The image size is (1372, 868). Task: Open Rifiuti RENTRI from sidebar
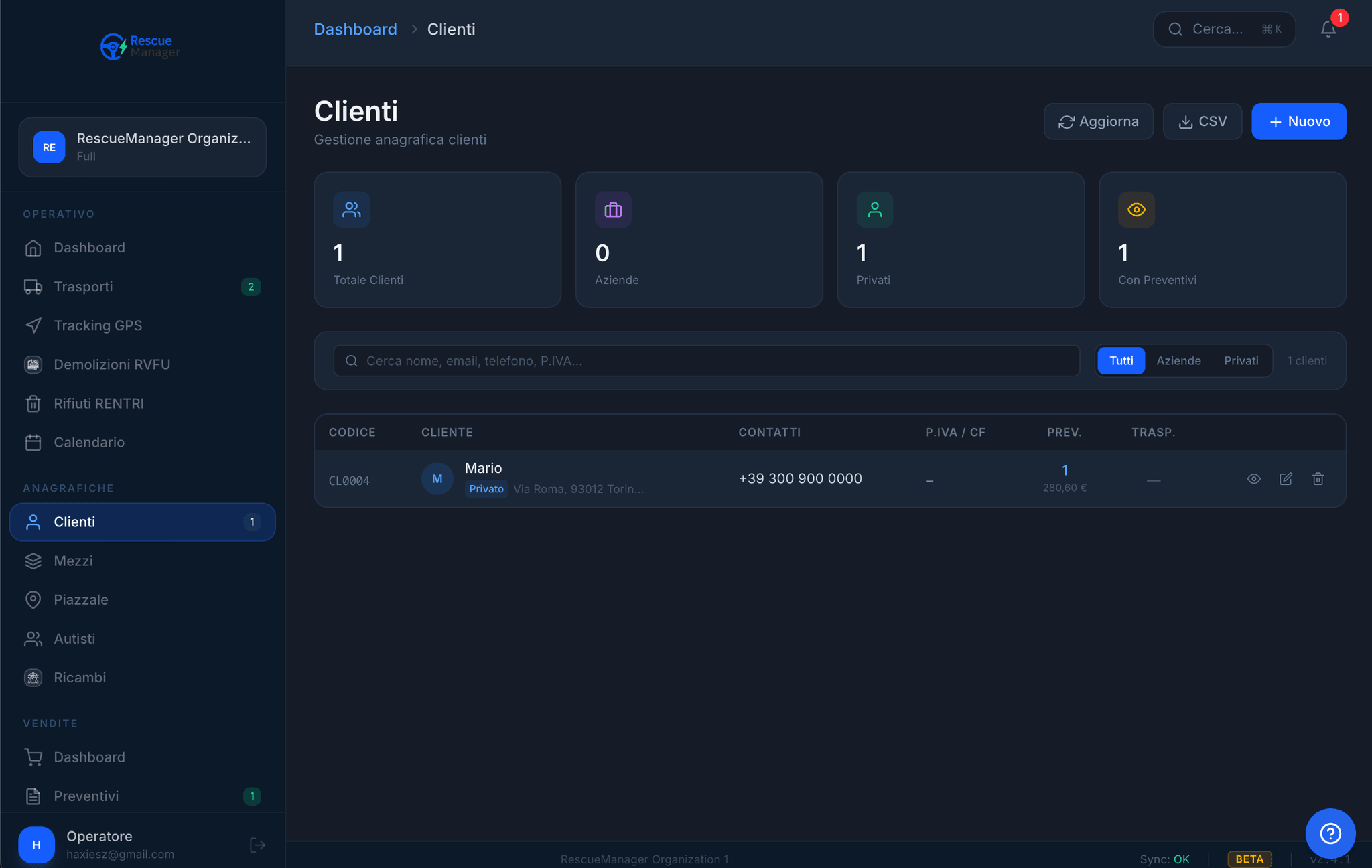pyautogui.click(x=98, y=403)
